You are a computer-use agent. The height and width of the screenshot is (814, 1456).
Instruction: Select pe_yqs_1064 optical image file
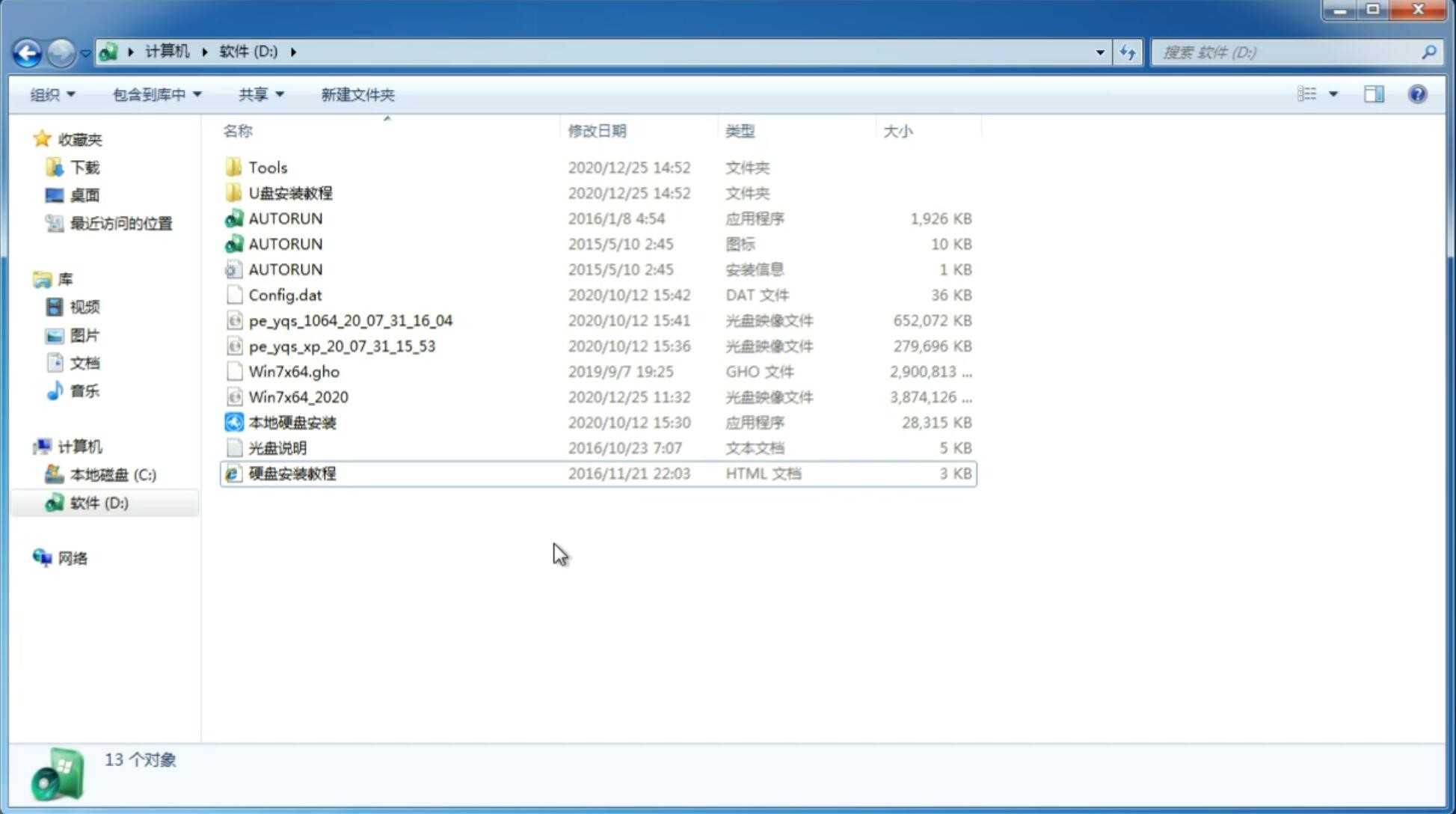click(350, 320)
